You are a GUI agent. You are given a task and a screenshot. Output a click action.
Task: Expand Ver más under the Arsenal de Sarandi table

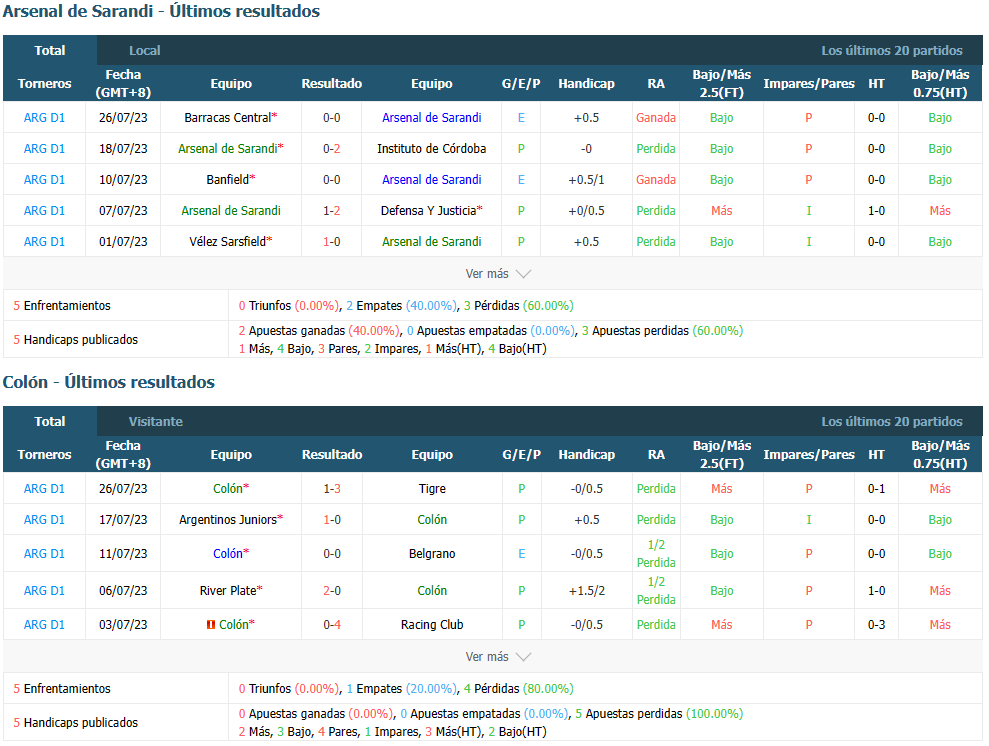(498, 274)
